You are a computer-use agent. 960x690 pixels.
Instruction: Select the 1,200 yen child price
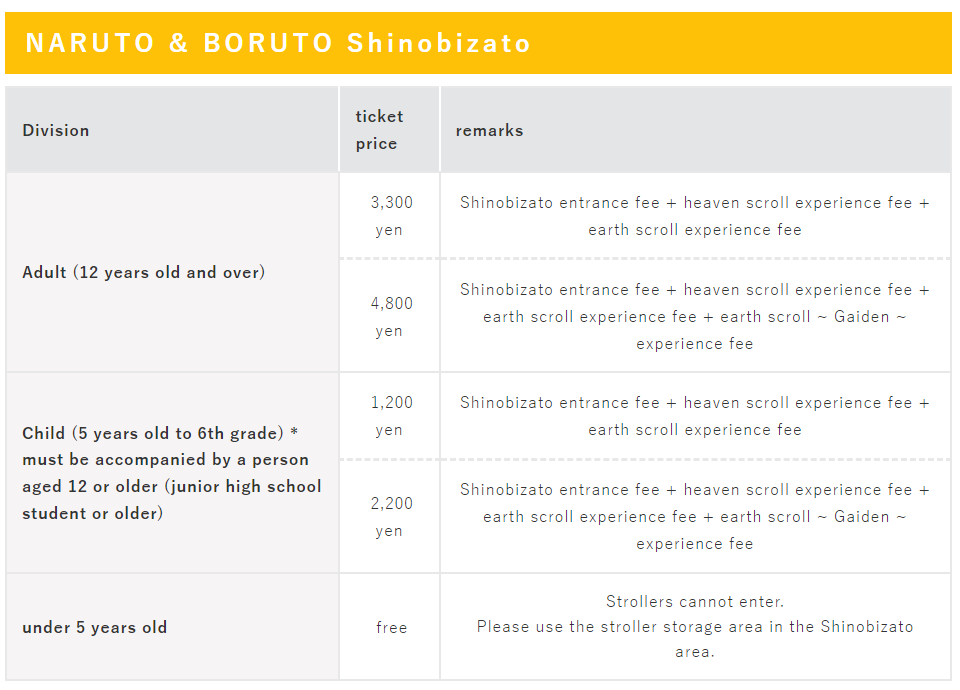pyautogui.click(x=389, y=416)
